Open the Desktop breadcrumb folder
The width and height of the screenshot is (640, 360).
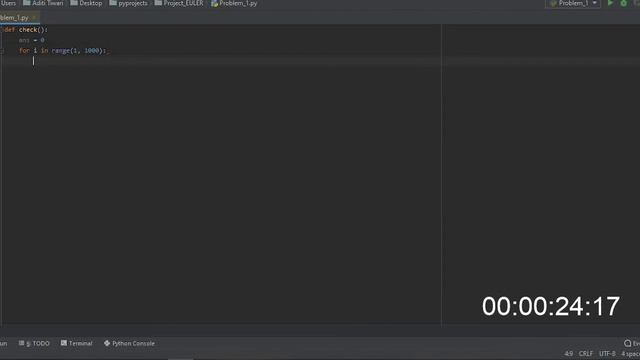(x=86, y=3)
